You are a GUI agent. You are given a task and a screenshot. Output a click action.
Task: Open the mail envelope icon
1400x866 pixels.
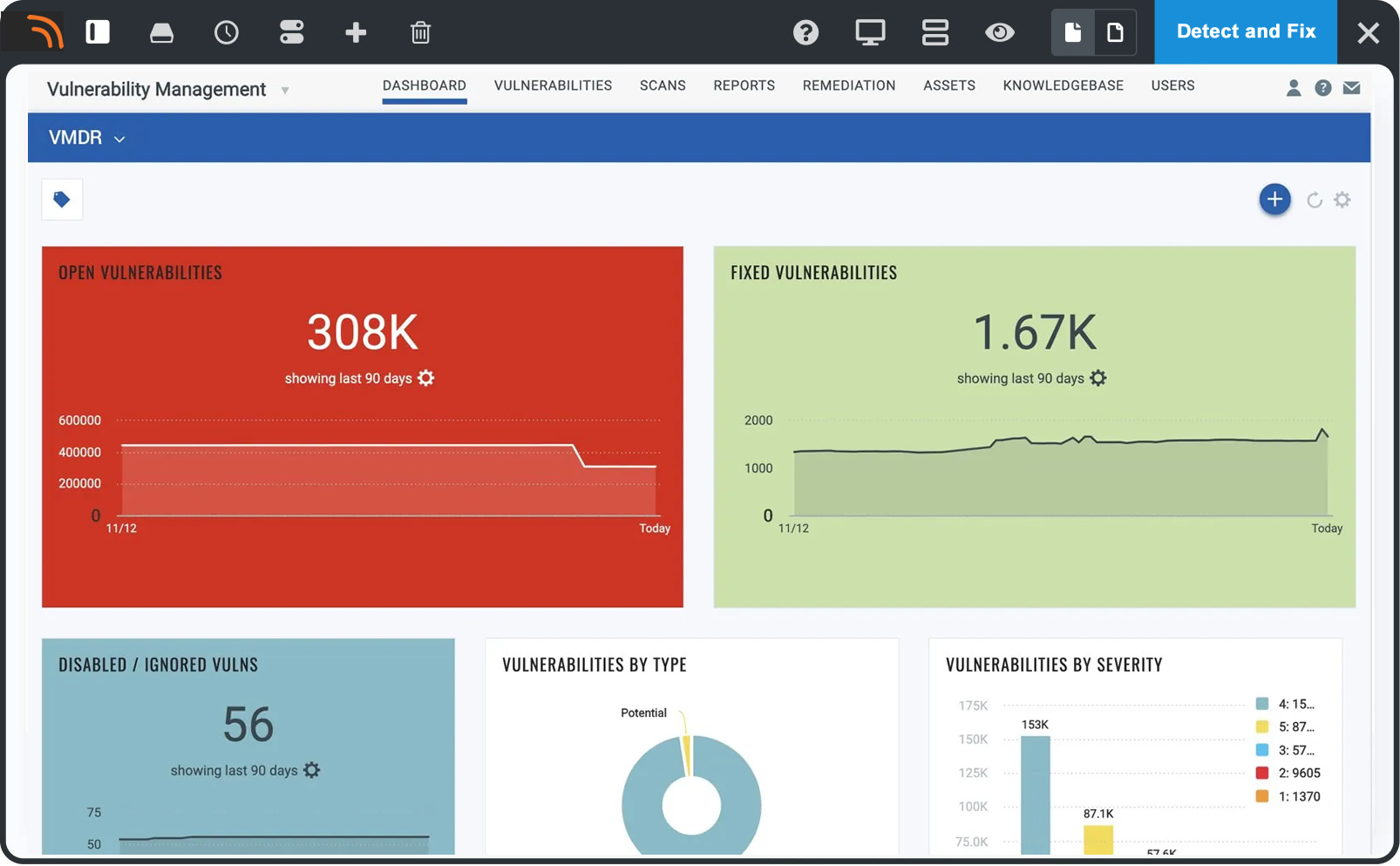(1352, 88)
